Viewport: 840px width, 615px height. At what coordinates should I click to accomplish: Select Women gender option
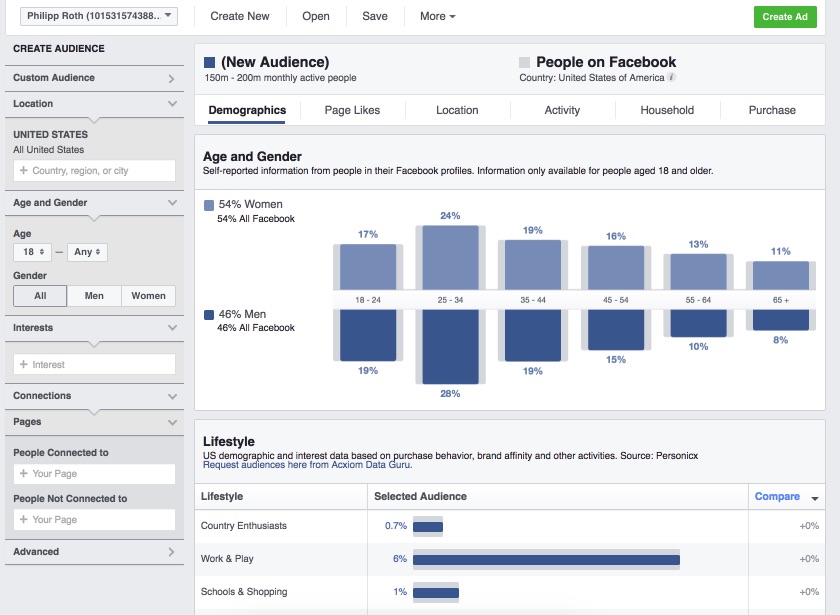point(148,296)
